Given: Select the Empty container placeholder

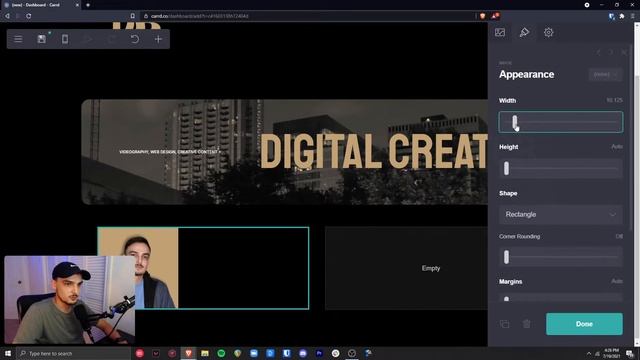Looking at the screenshot, I should coord(406,268).
